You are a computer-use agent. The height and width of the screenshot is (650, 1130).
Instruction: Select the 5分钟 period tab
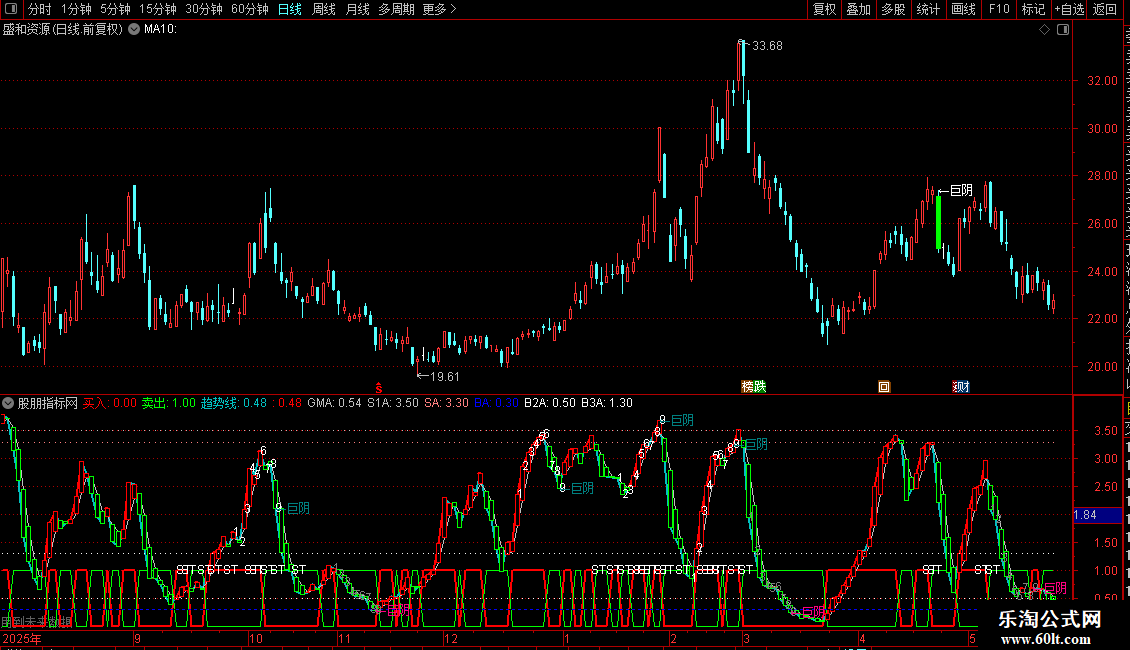tap(115, 9)
